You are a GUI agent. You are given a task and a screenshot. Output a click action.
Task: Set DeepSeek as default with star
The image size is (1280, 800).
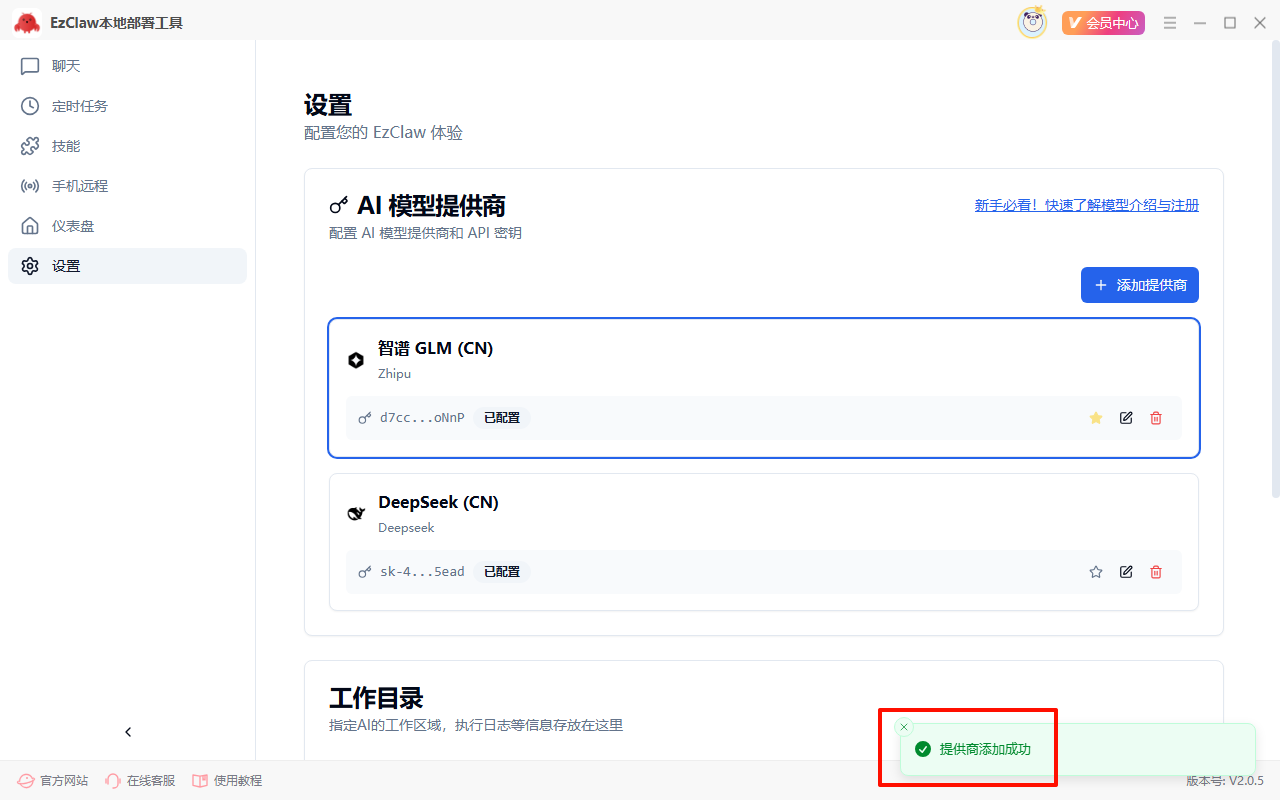click(x=1096, y=572)
